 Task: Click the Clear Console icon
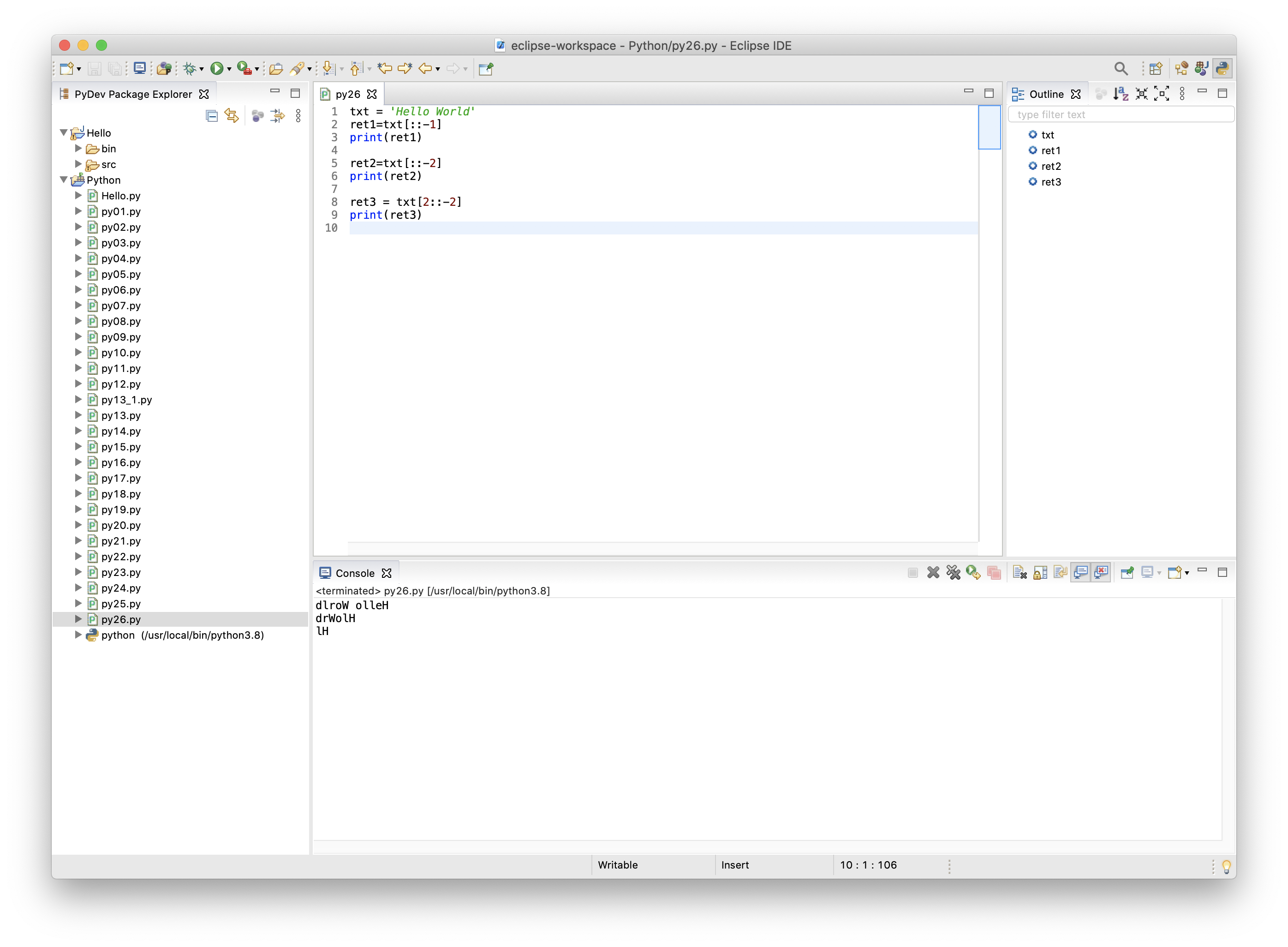1020,572
